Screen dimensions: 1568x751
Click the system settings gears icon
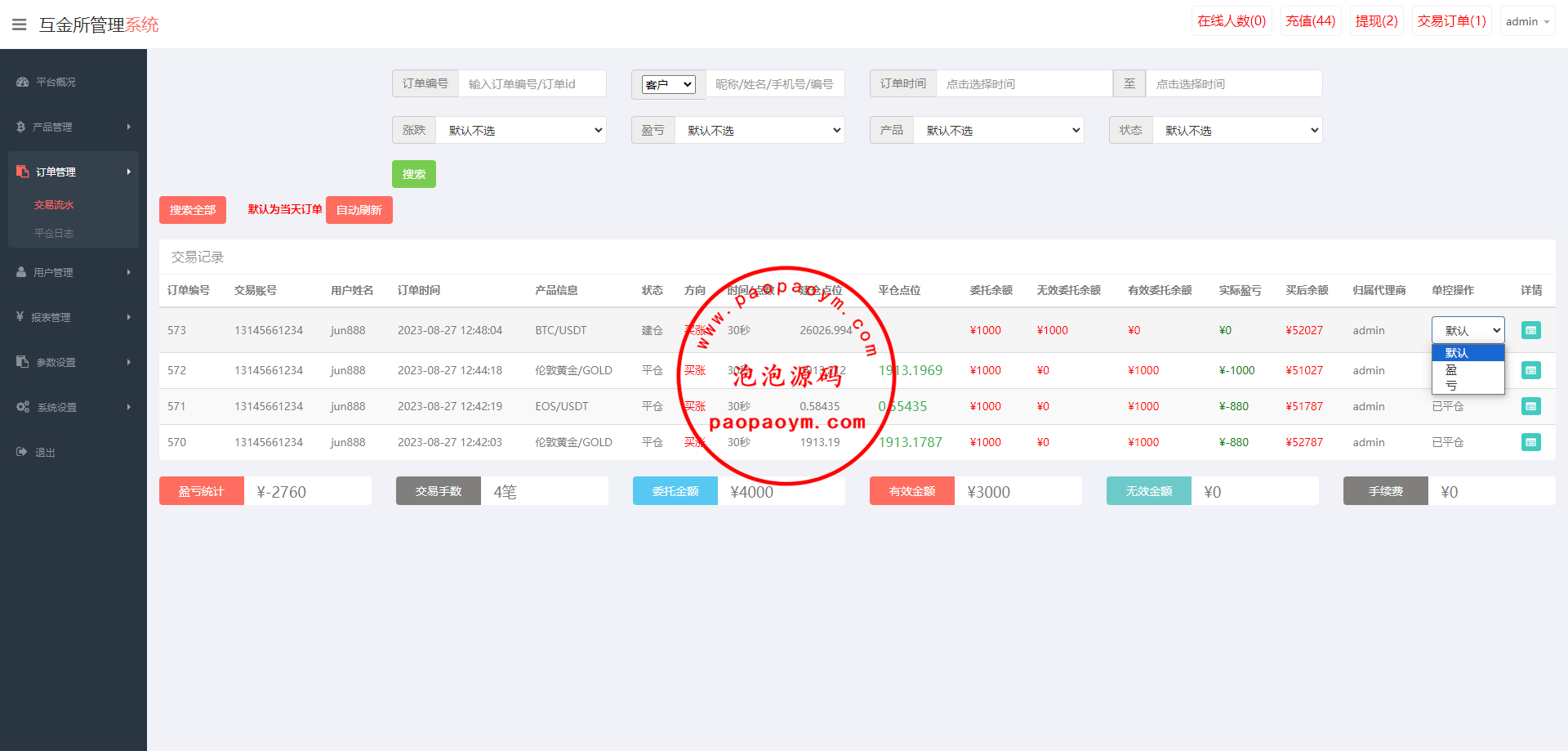click(23, 407)
